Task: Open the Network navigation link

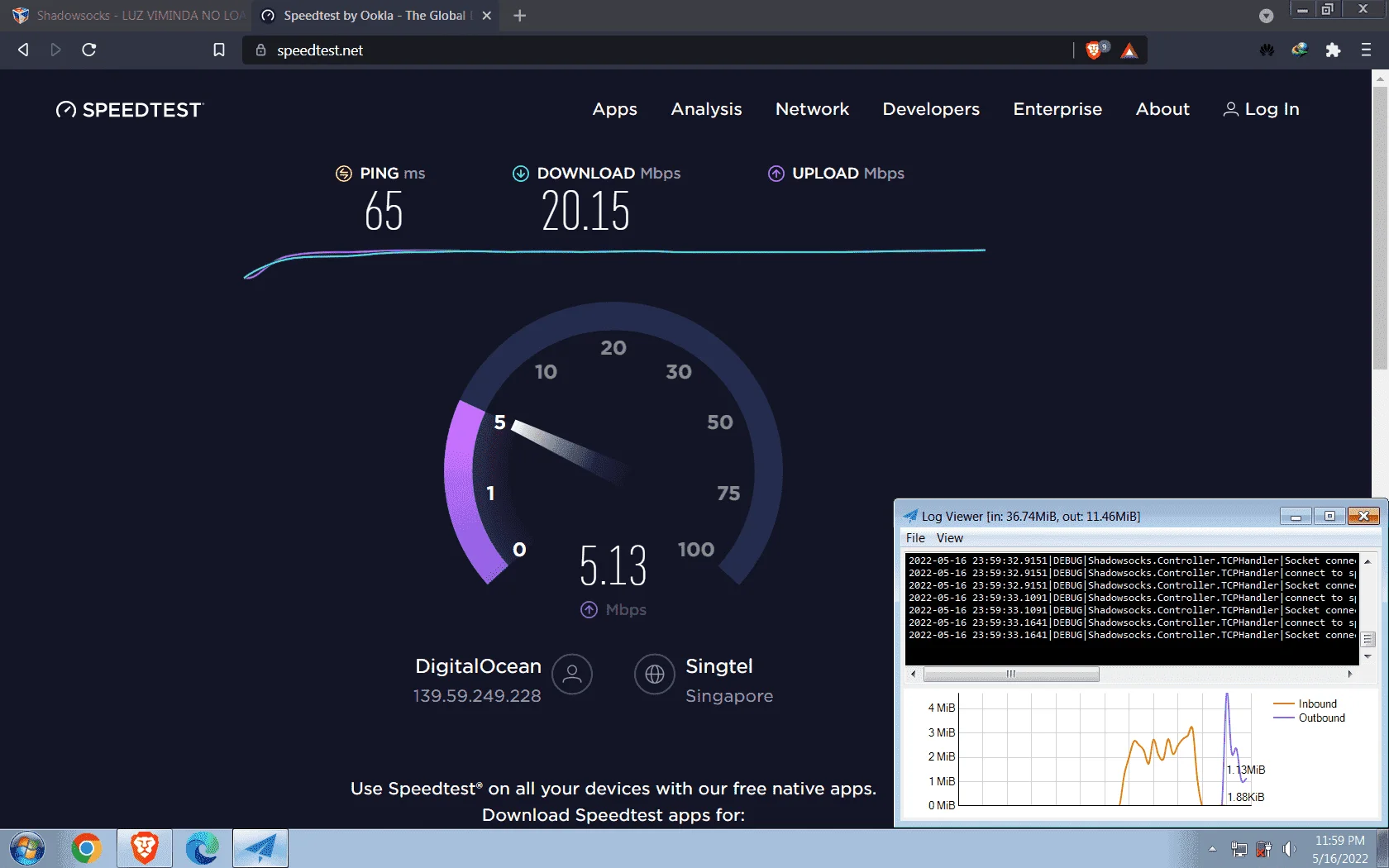Action: [x=812, y=109]
